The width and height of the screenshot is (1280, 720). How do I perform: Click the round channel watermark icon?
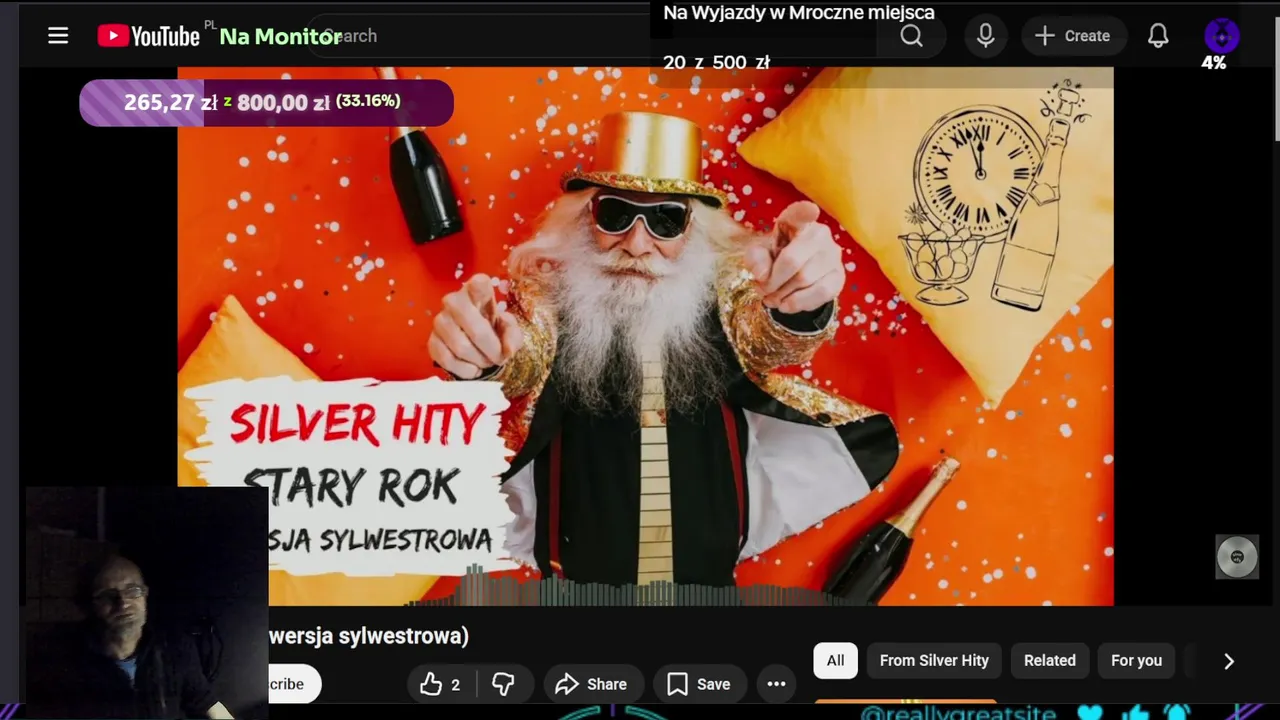click(1237, 557)
